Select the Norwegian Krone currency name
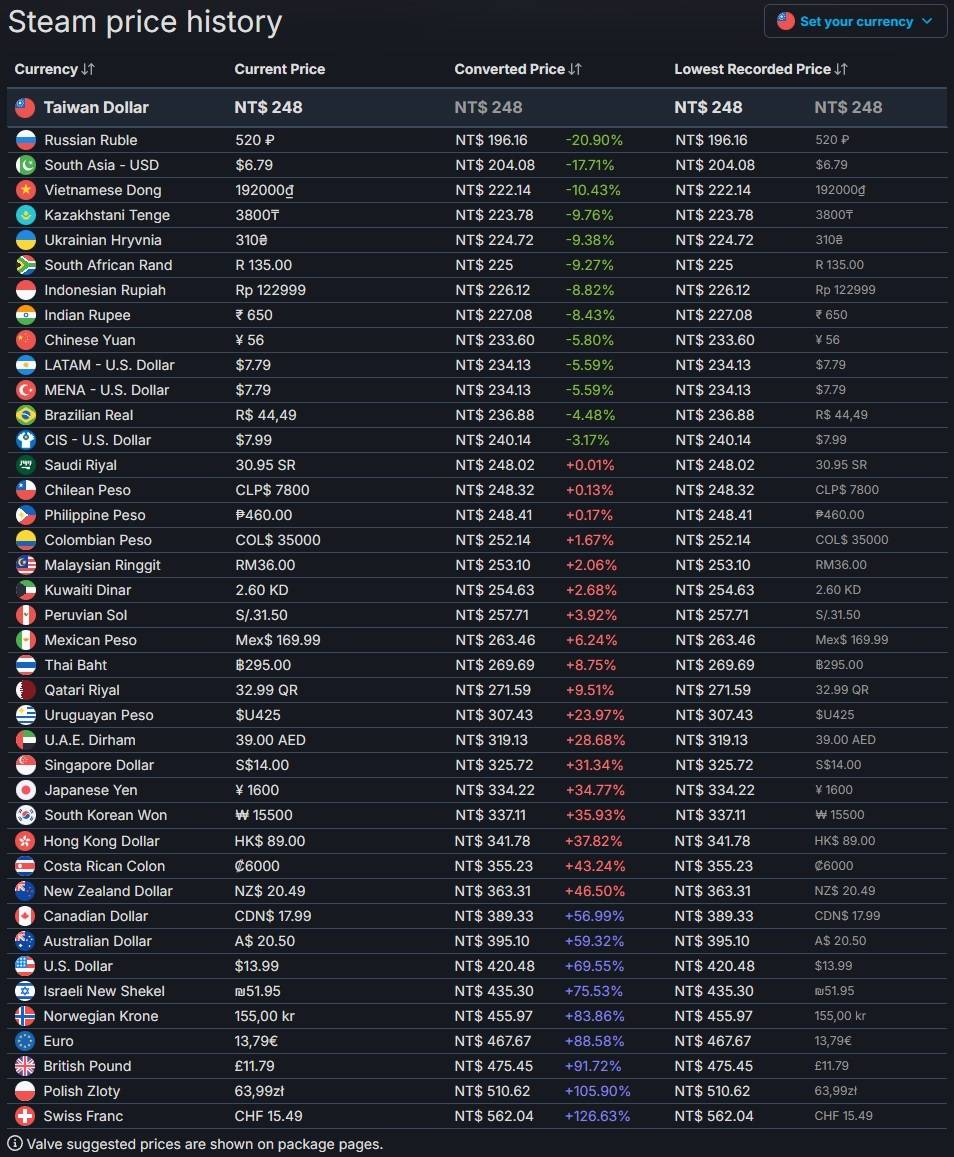This screenshot has width=954, height=1157. coord(101,1017)
